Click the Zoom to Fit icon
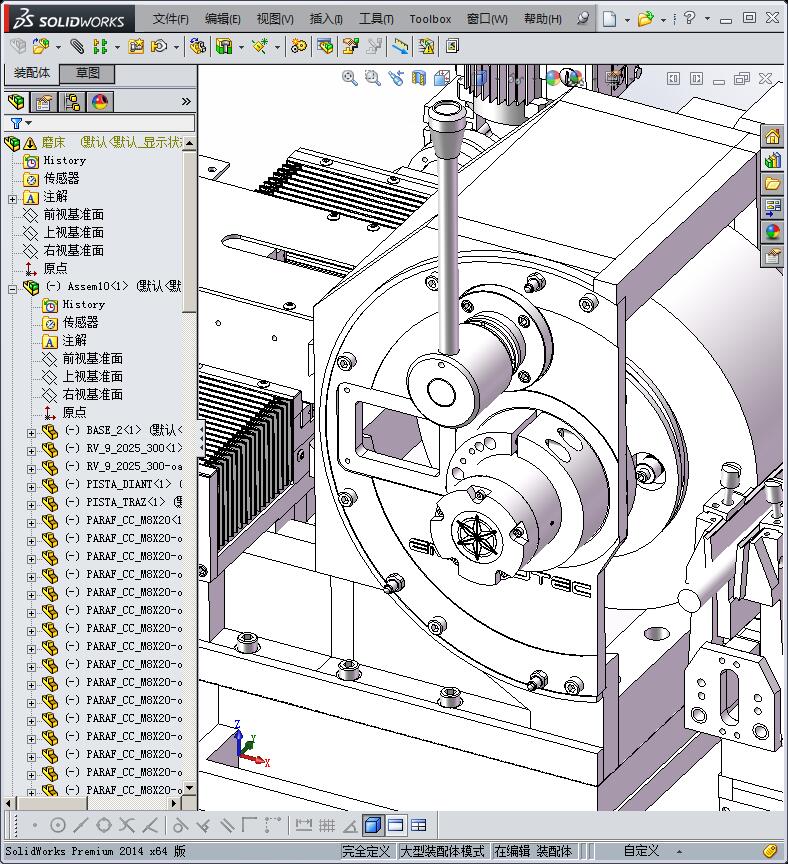The width and height of the screenshot is (788, 864). pos(349,78)
